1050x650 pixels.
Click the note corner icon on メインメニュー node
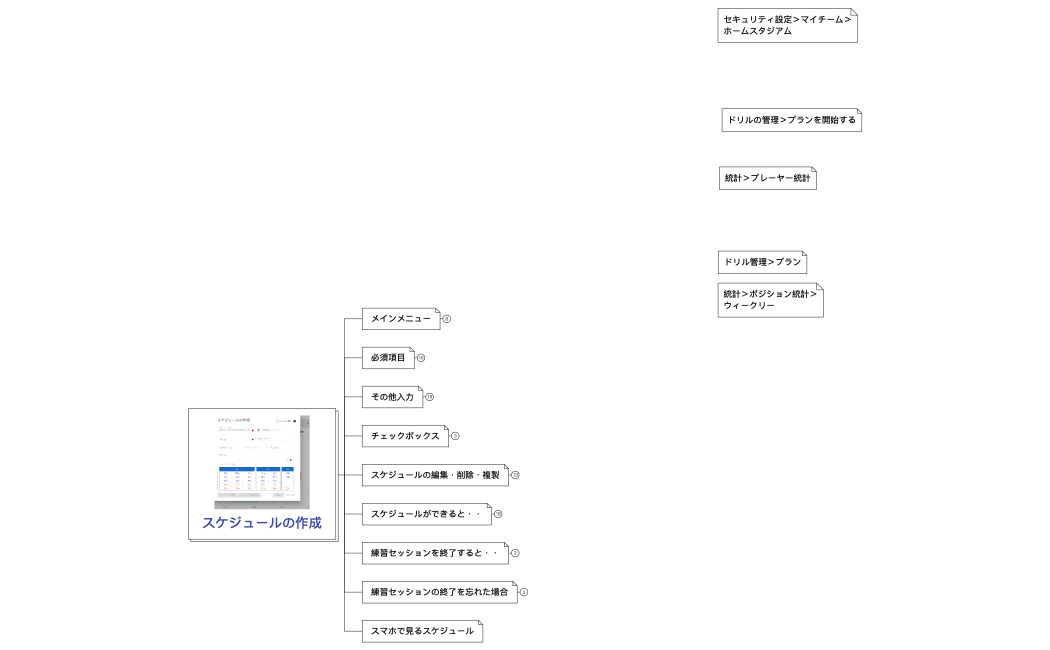tap(436, 311)
